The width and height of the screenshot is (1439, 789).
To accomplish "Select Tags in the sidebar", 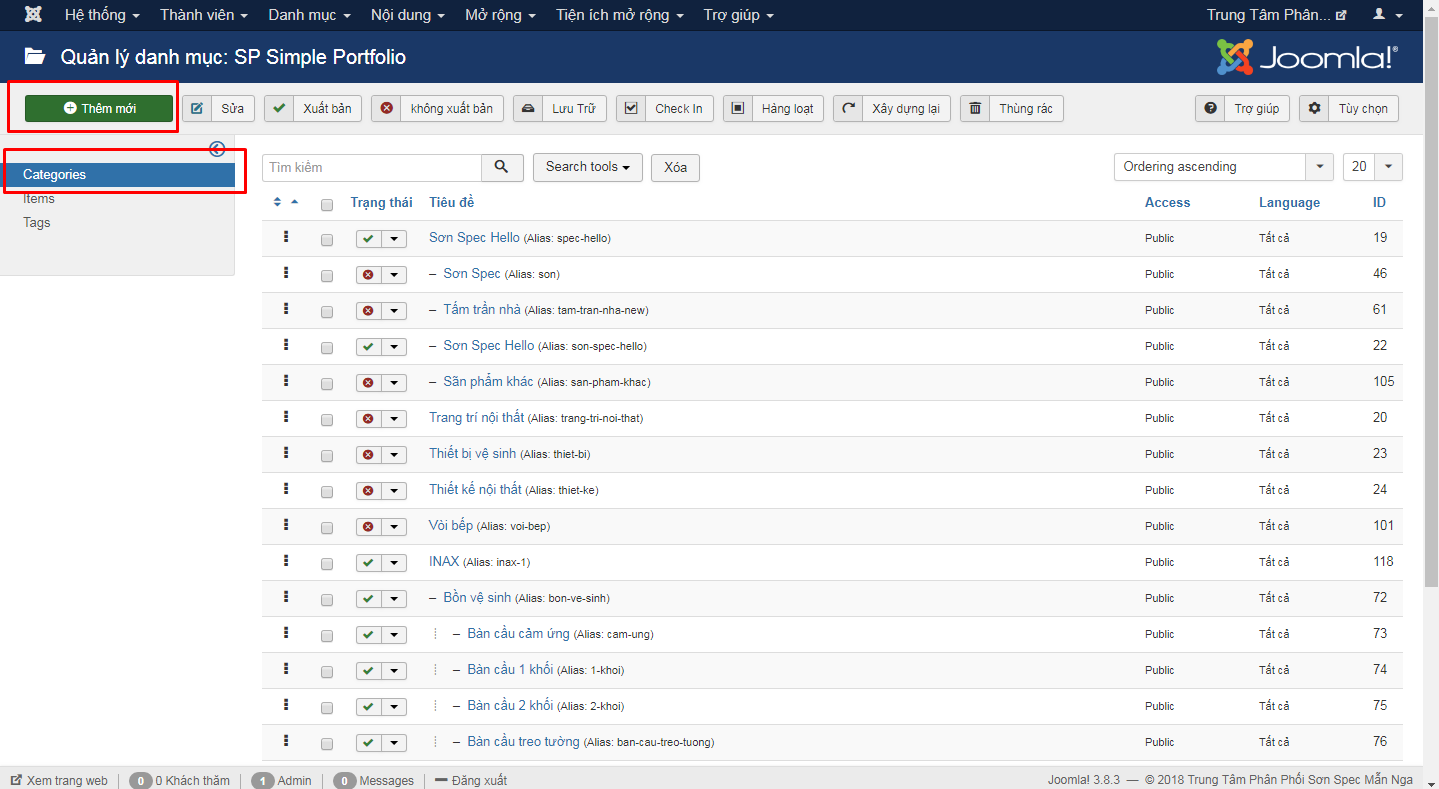I will pos(37,222).
